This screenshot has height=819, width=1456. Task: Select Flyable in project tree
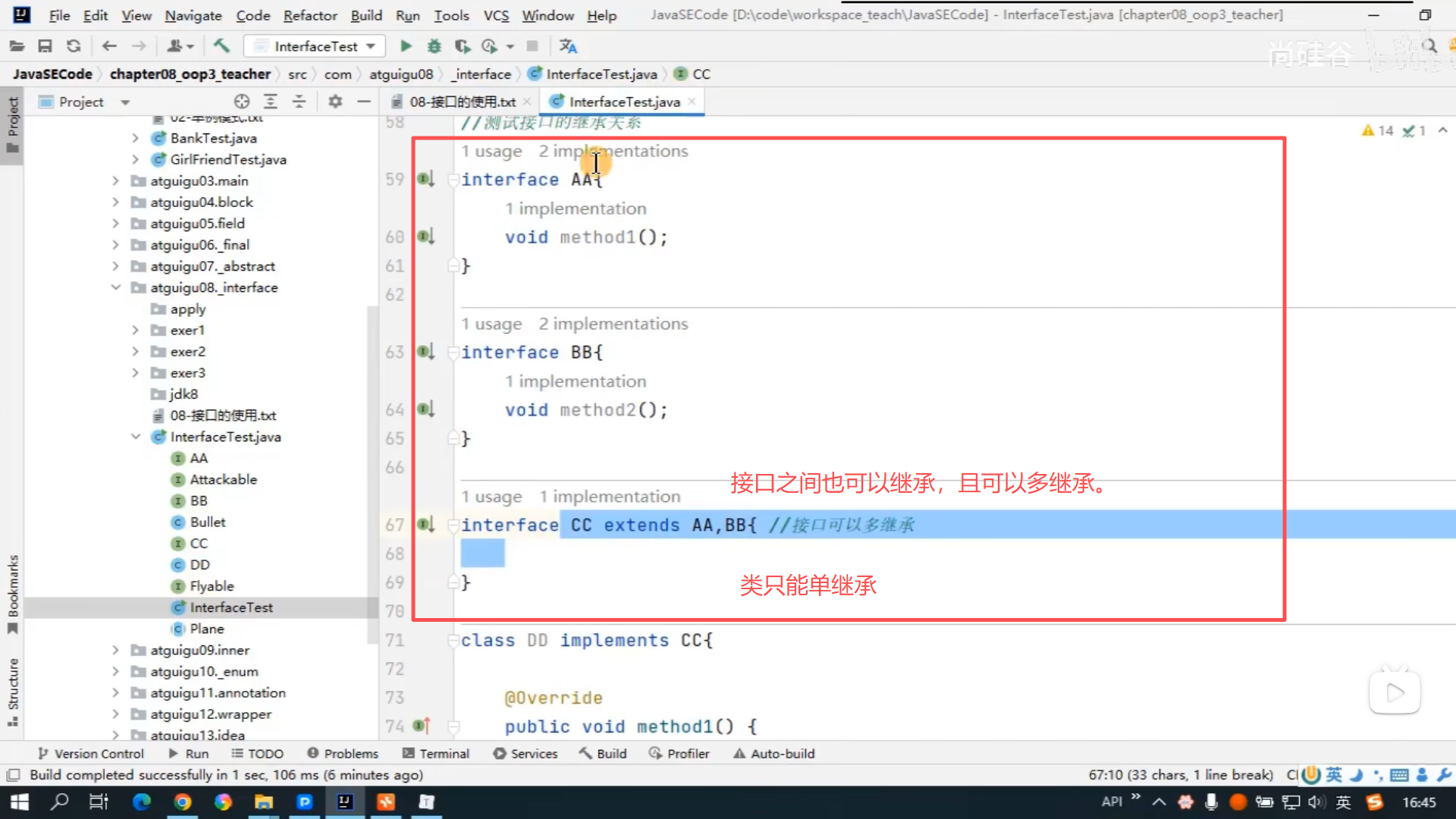(x=212, y=586)
